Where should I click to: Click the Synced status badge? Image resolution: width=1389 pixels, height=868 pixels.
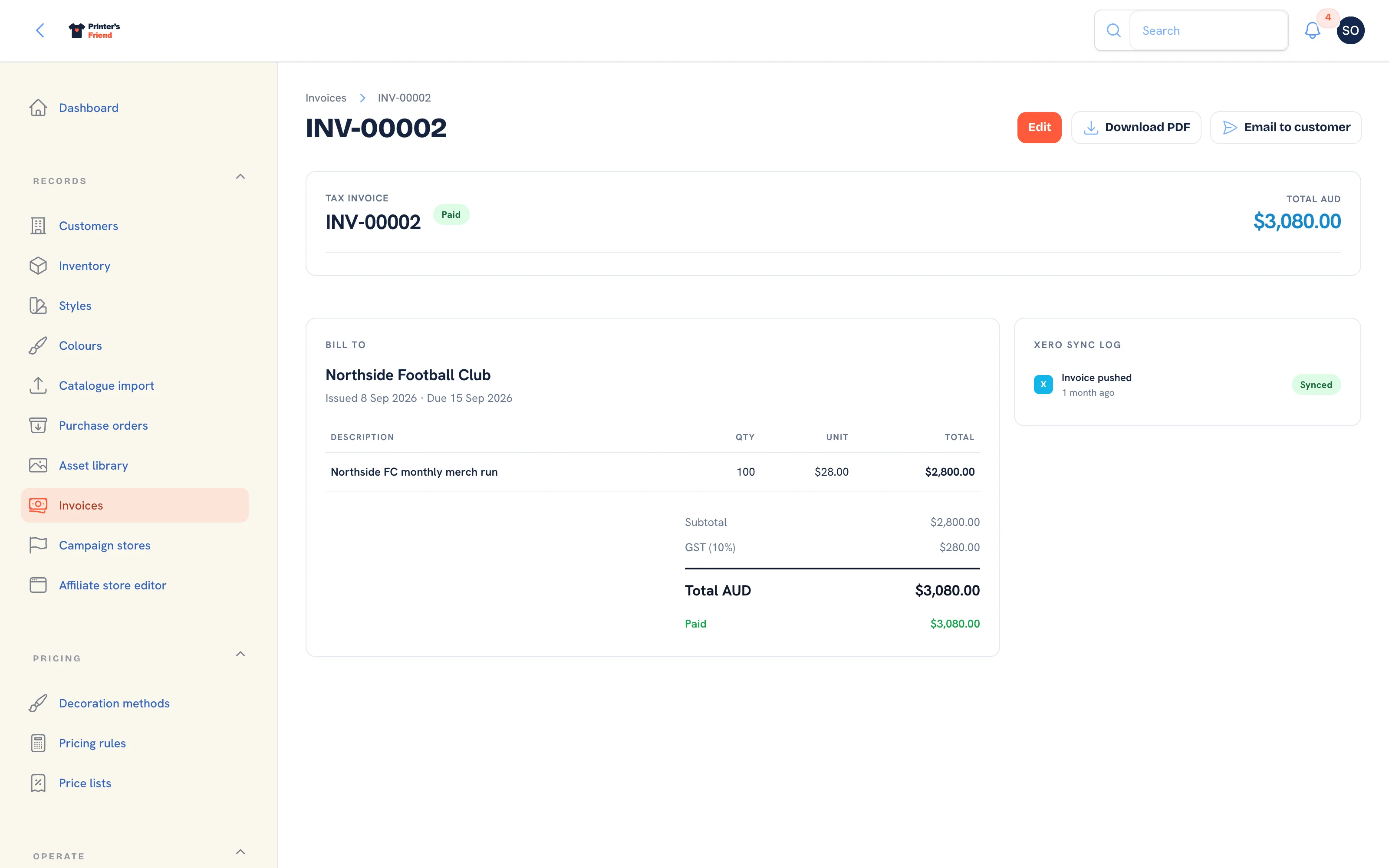(1316, 385)
